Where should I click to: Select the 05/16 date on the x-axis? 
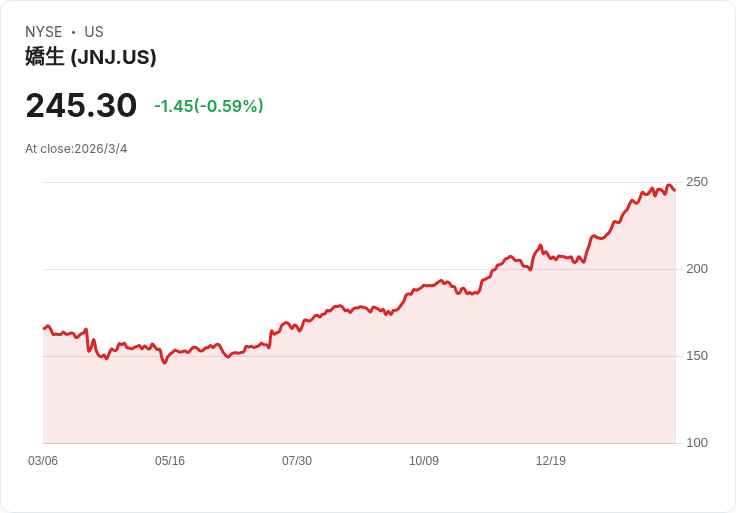(x=170, y=461)
